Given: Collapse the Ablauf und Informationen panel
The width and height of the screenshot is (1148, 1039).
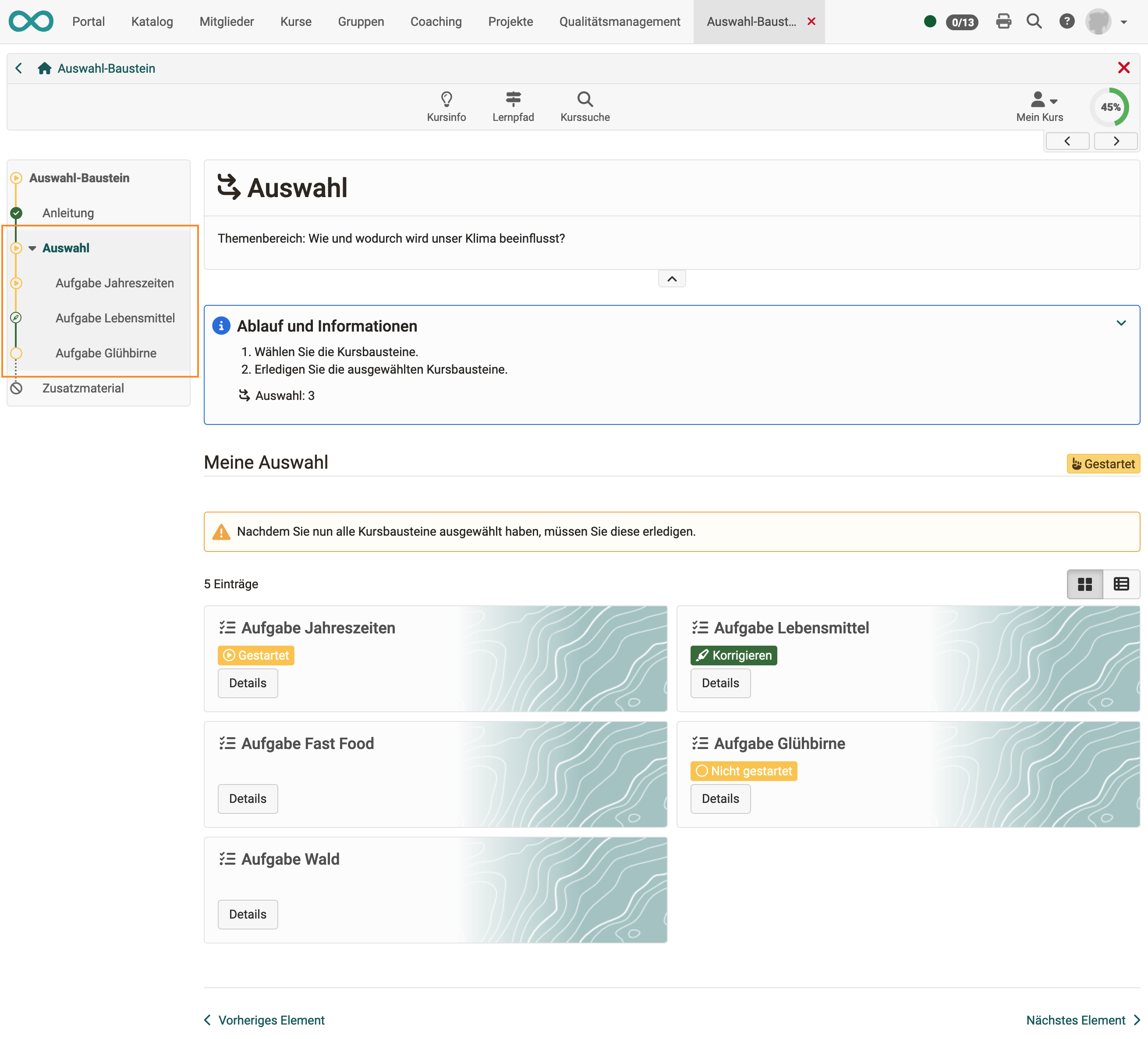Looking at the screenshot, I should click(x=1121, y=323).
